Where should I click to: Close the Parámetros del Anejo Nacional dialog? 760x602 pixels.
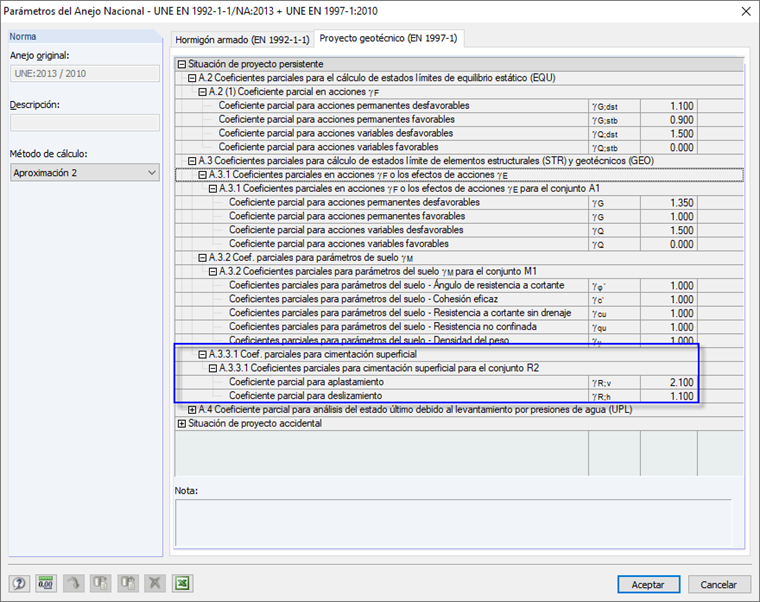pyautogui.click(x=746, y=11)
